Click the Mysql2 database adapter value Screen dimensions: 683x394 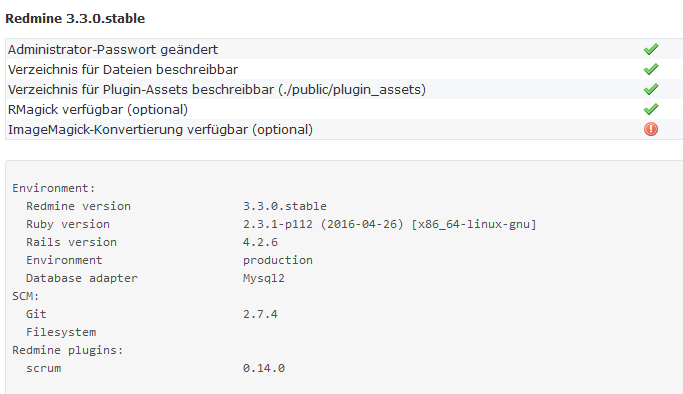click(x=264, y=278)
